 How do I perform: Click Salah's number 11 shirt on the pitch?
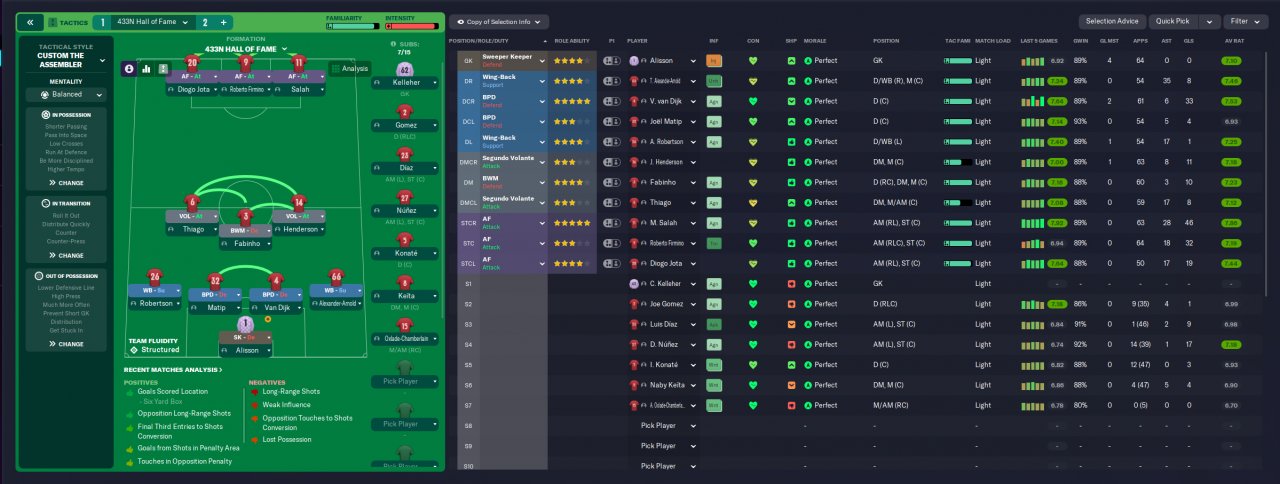[x=298, y=61]
